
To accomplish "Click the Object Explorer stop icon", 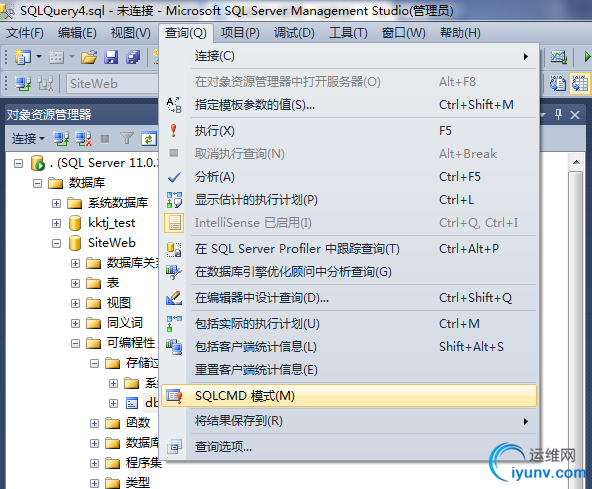I will [105, 139].
